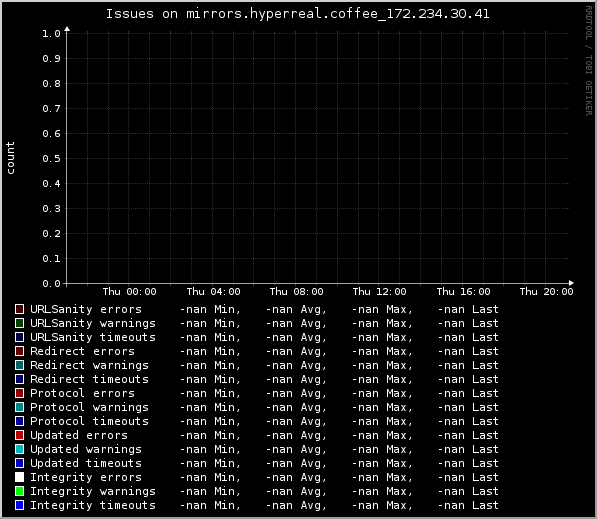Click the Updated warnings cyan swatch
This screenshot has width=597, height=519.
(19, 449)
